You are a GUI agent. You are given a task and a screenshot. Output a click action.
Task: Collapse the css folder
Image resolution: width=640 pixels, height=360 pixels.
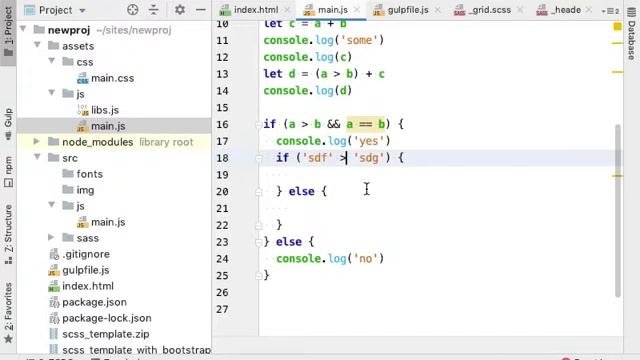click(x=52, y=61)
